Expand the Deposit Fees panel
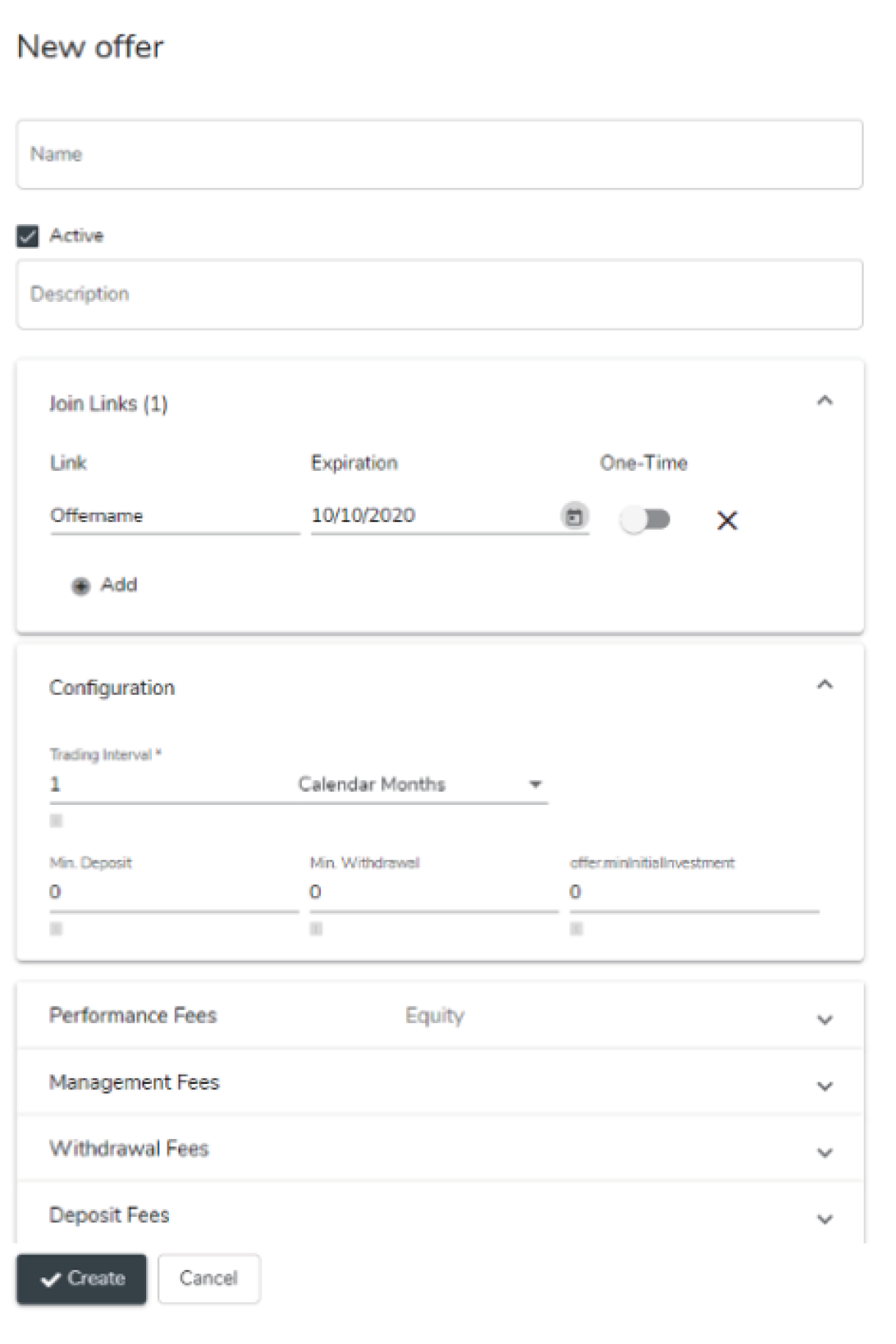 [825, 1219]
